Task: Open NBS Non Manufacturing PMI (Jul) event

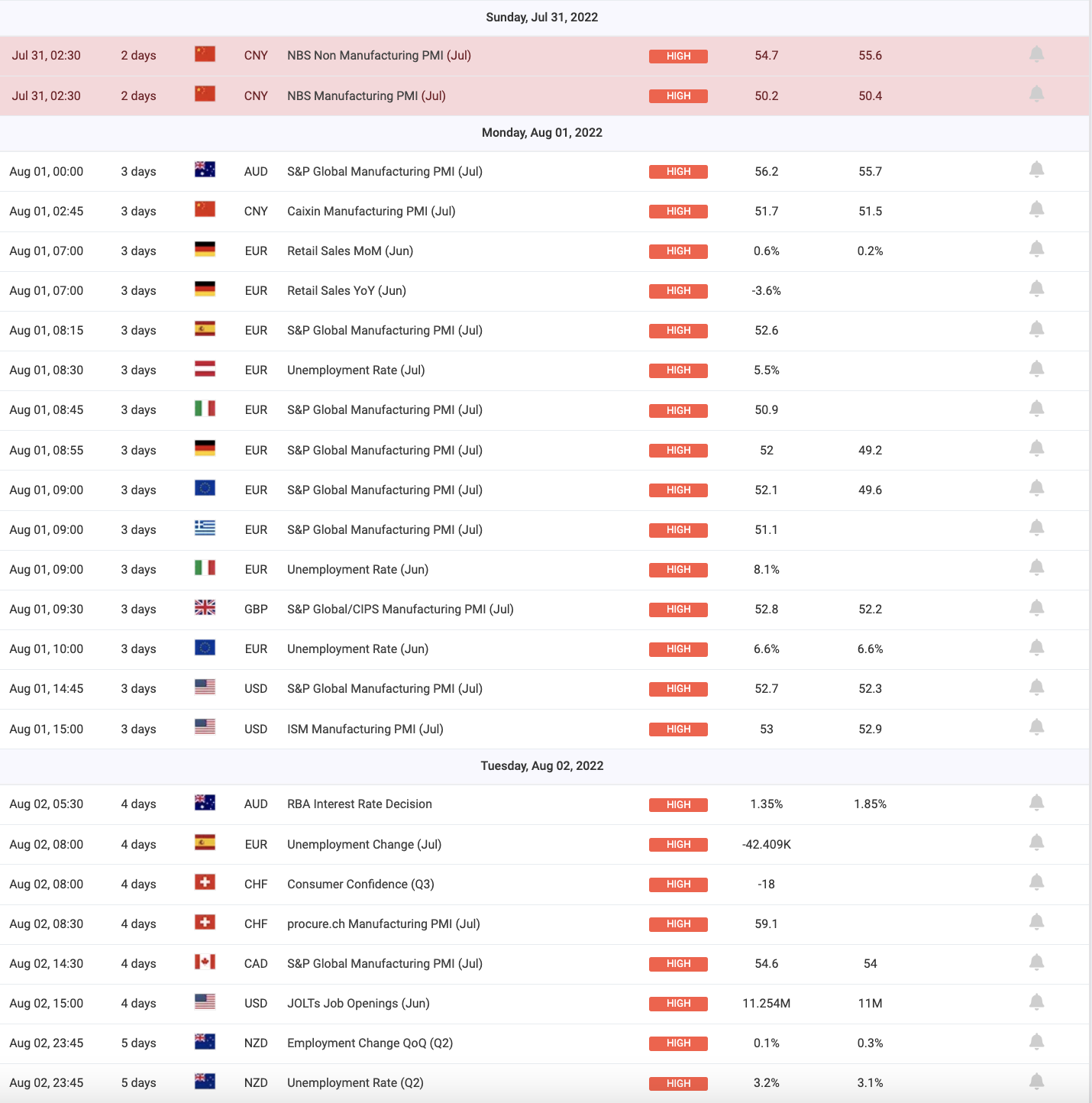Action: point(379,56)
